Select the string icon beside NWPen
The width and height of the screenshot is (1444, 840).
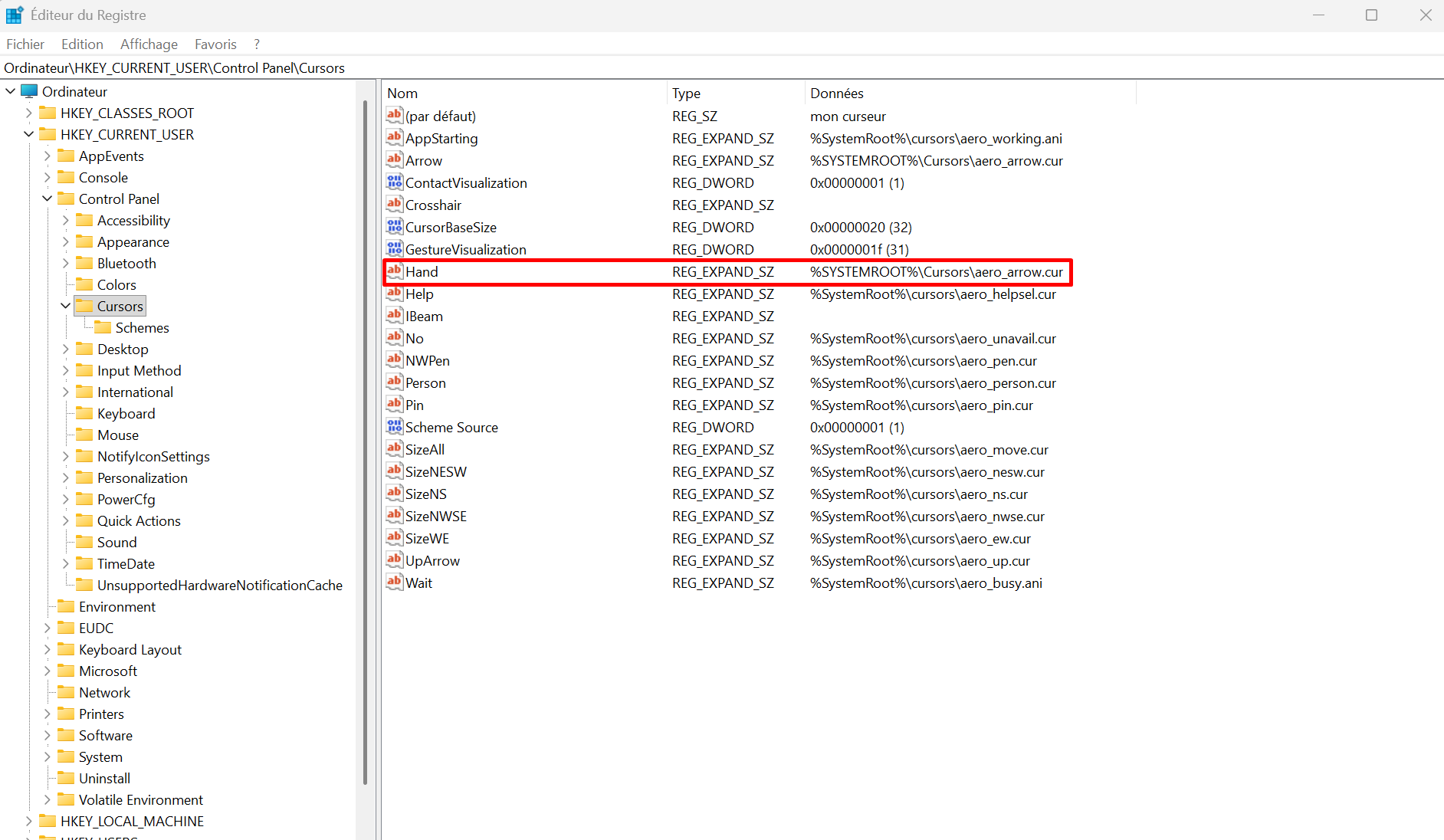pyautogui.click(x=394, y=360)
